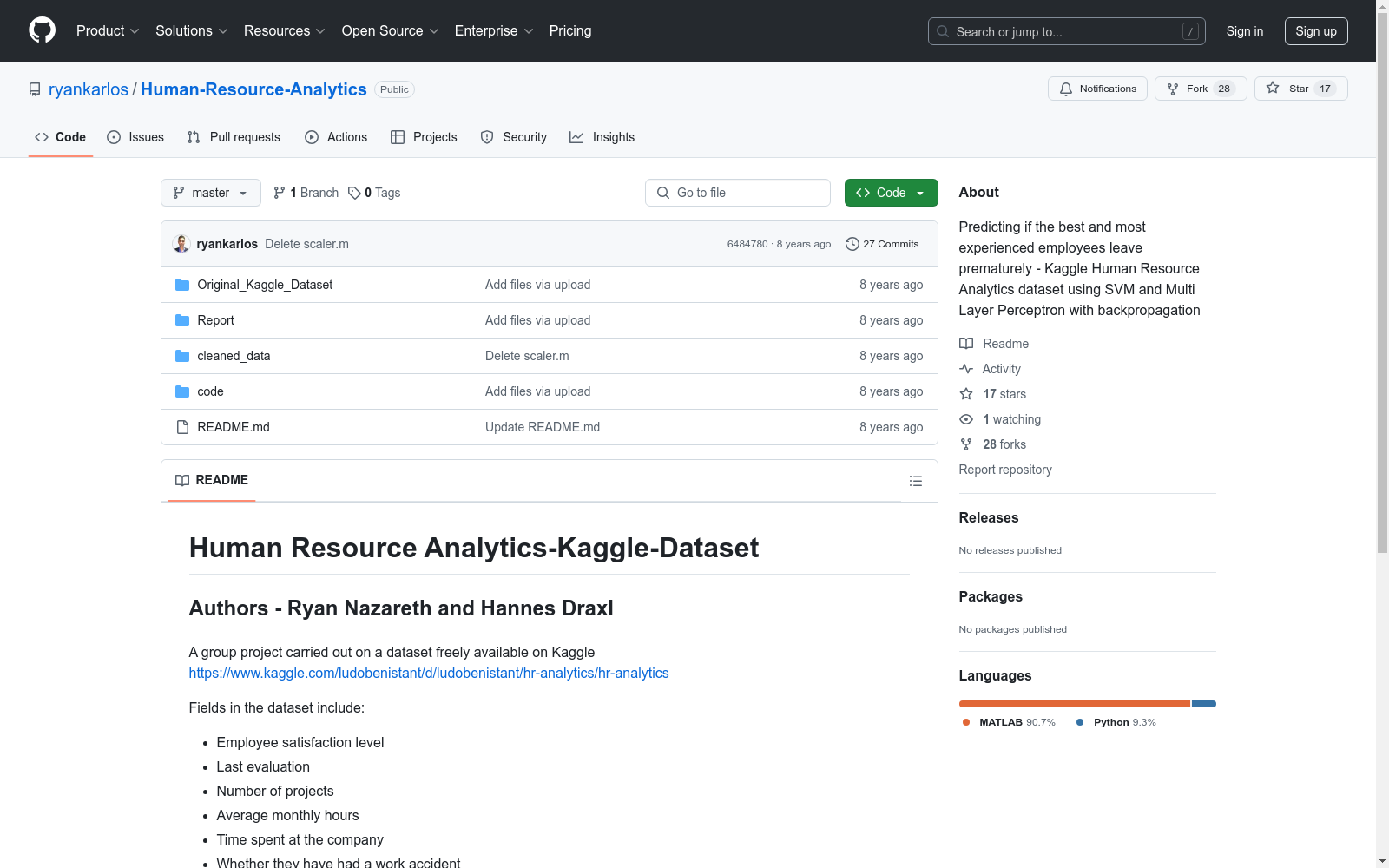The width and height of the screenshot is (1389, 868).
Task: Switch to the Code tab
Action: click(61, 137)
